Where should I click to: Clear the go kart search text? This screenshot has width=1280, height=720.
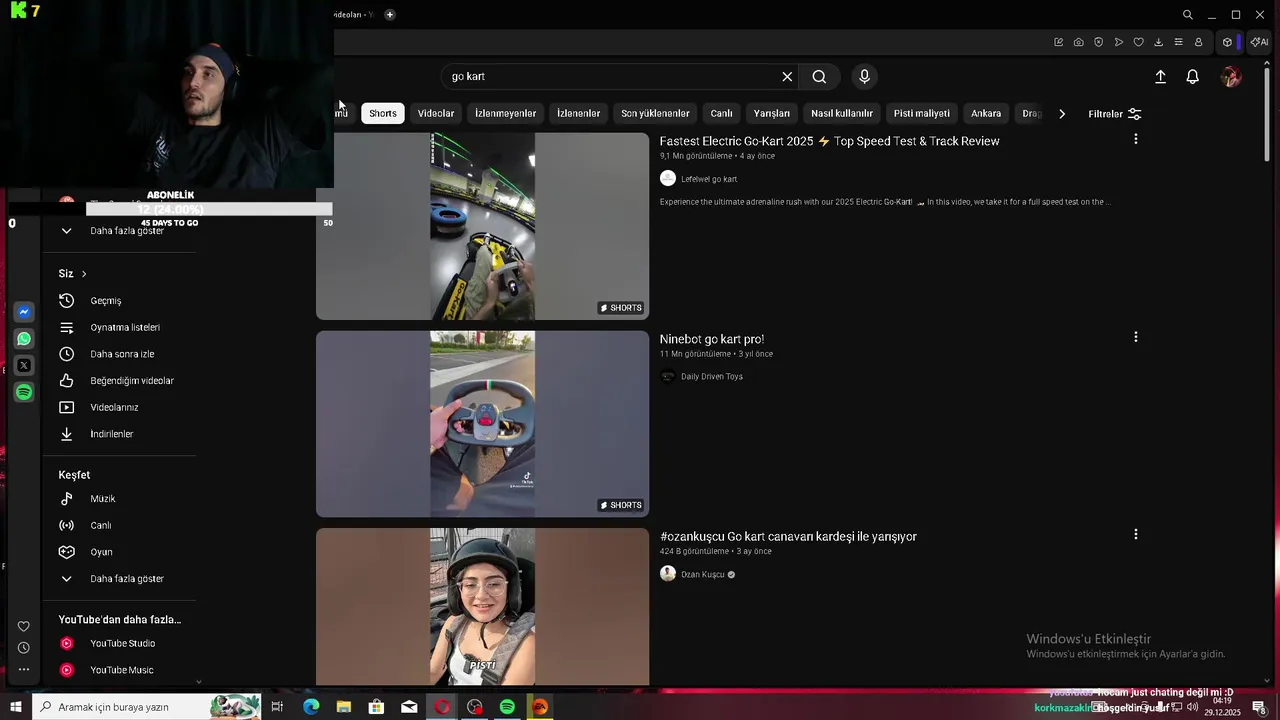[x=787, y=77]
